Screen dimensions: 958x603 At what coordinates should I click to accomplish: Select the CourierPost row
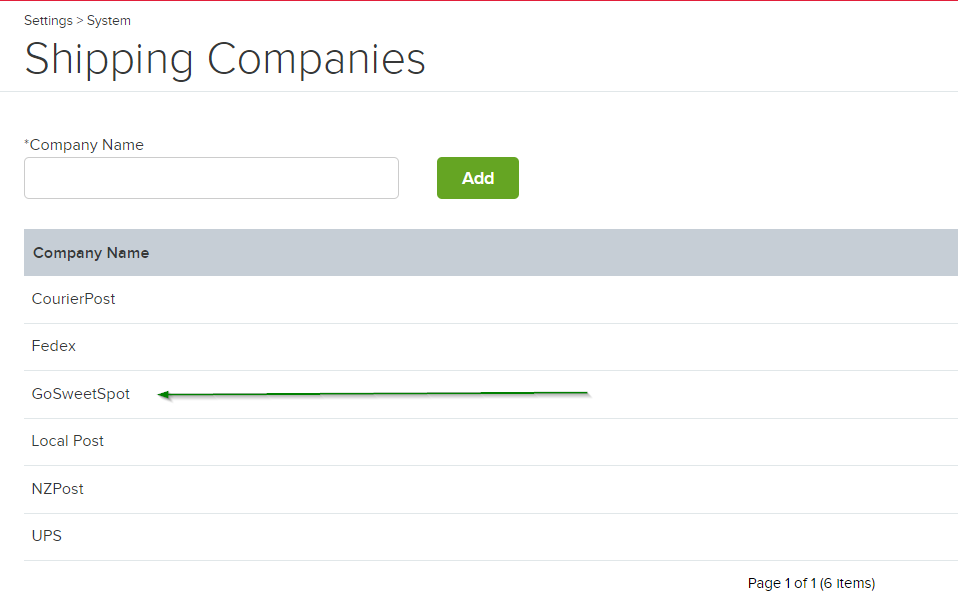point(73,299)
